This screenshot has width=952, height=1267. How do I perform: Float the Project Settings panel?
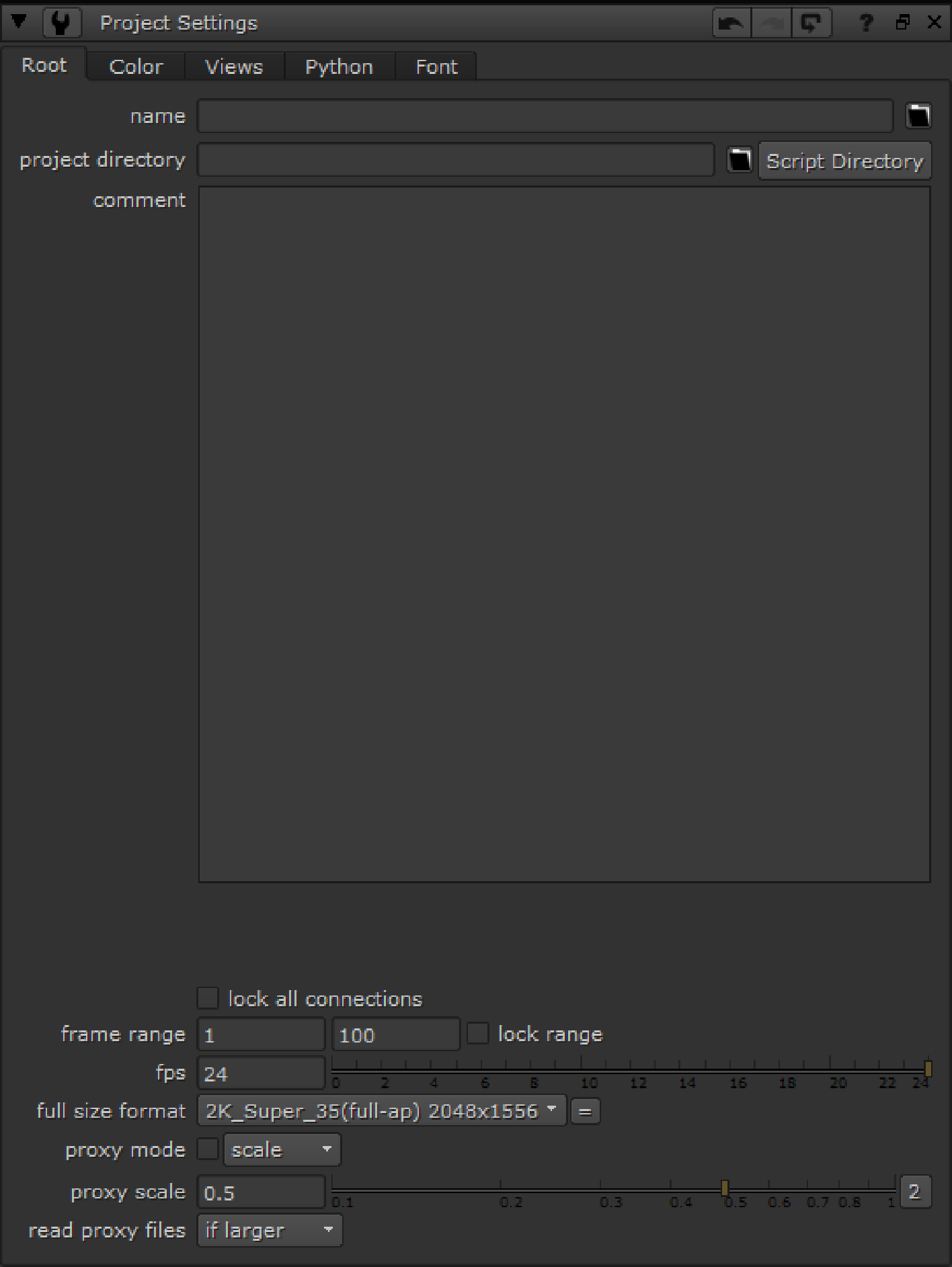[x=902, y=23]
